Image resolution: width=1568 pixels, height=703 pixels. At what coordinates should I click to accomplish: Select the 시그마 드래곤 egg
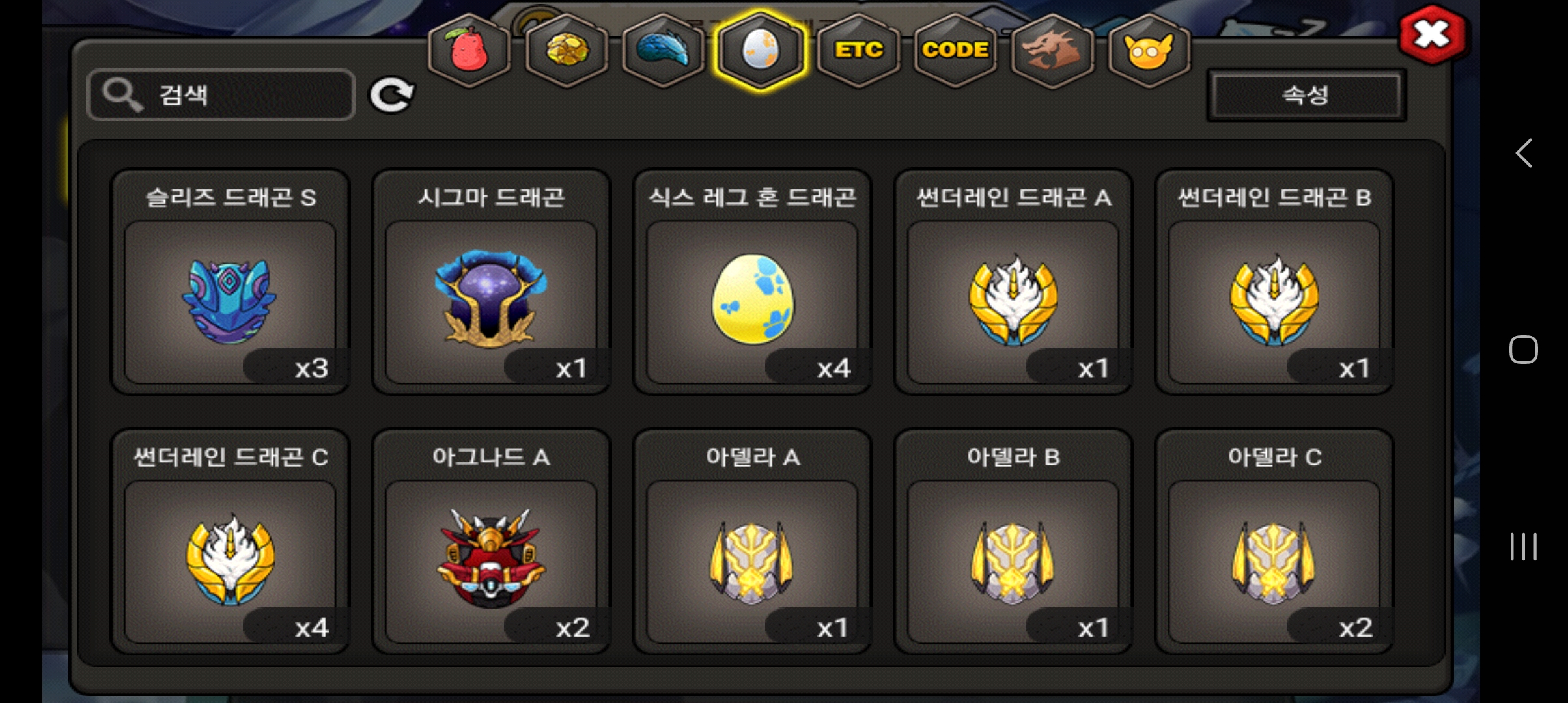coord(491,282)
